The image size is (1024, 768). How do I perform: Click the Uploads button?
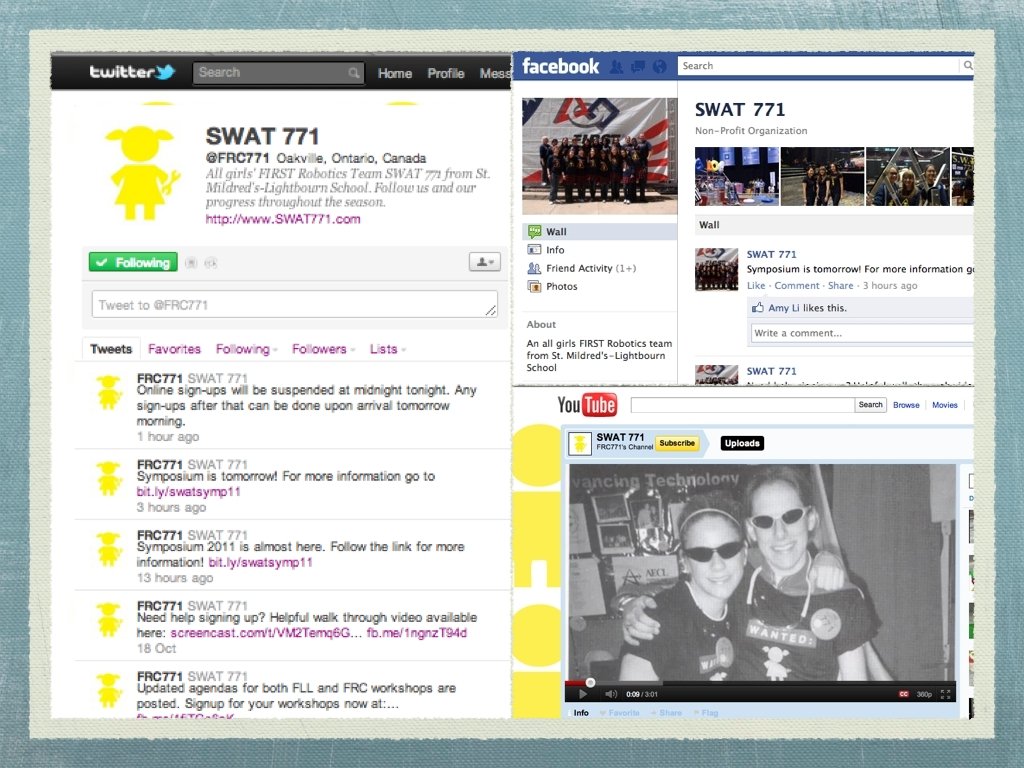pos(742,443)
